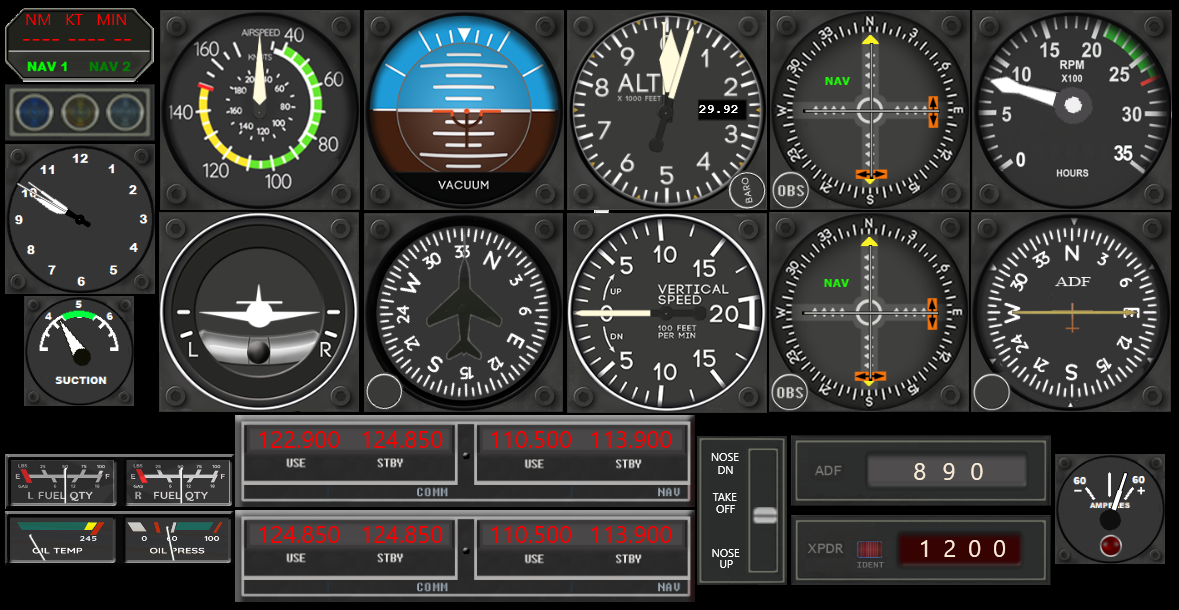Click the altimeter 29.92 pressure setting window
Screen dimensions: 1179x610
coord(719,109)
